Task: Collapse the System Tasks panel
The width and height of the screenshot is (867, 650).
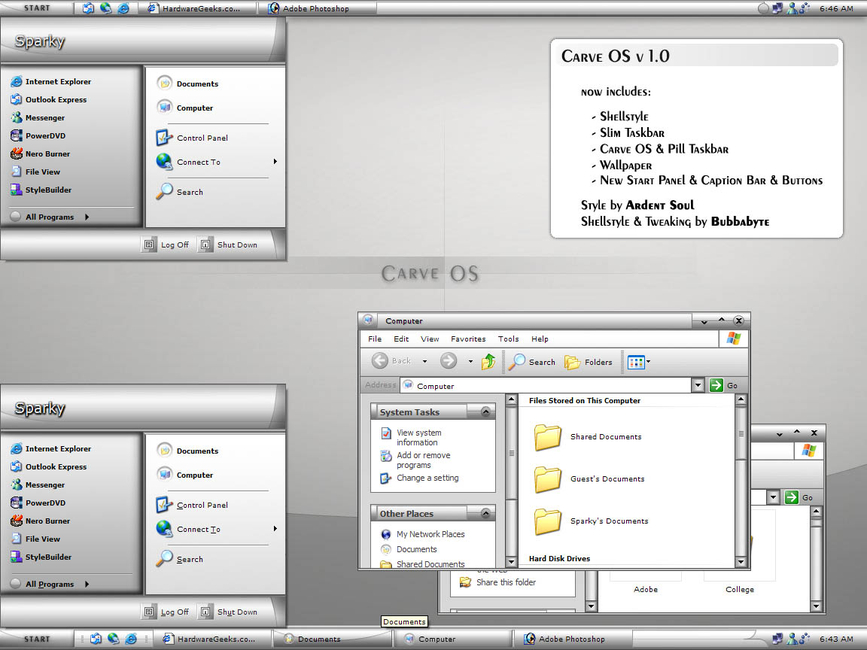Action: click(x=485, y=412)
